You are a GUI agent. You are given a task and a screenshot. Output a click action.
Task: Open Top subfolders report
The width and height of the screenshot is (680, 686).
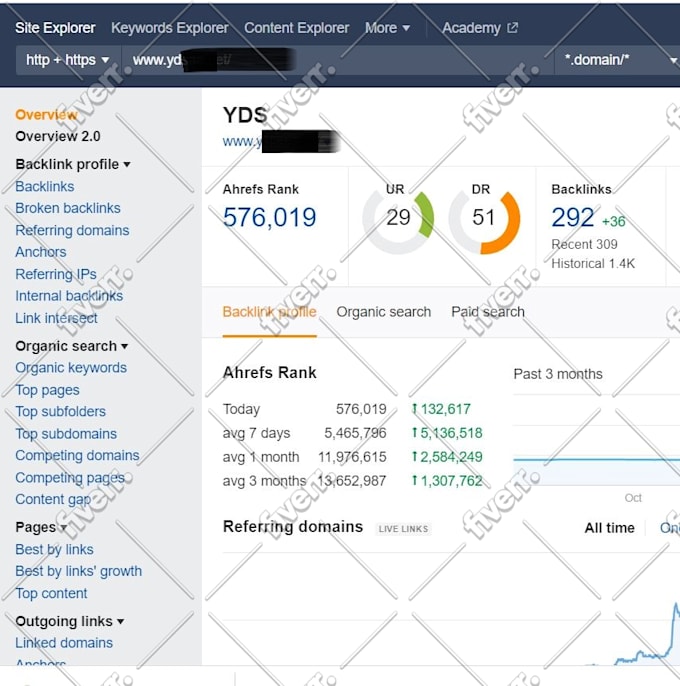pyautogui.click(x=60, y=411)
